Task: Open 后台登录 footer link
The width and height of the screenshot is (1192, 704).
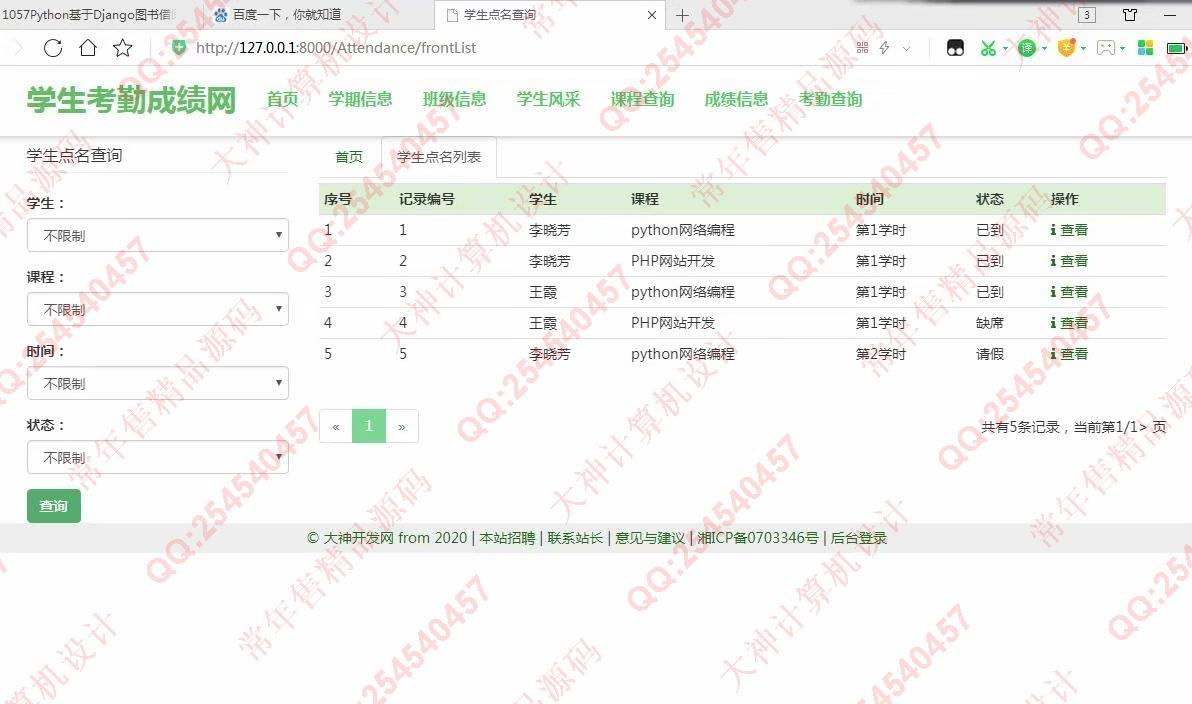Action: coord(858,538)
